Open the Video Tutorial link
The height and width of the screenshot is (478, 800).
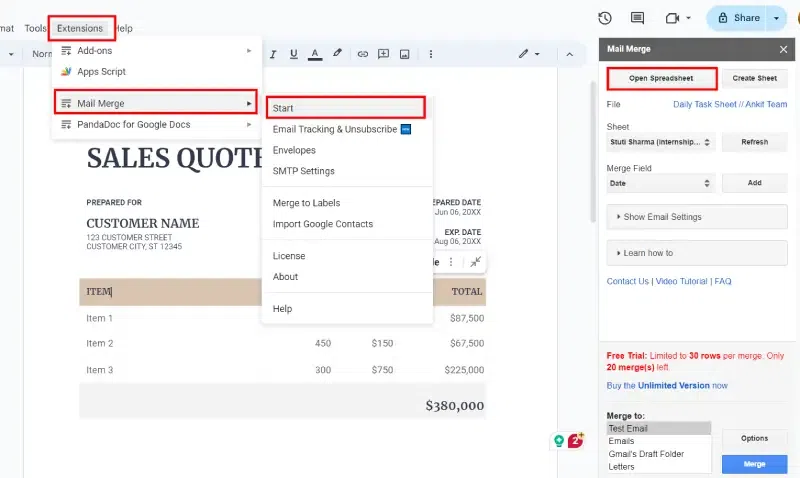[x=682, y=282]
